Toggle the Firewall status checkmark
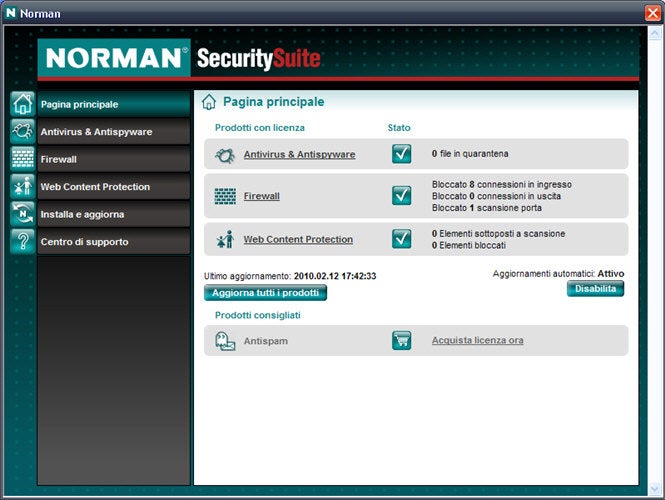The image size is (665, 500). pos(401,196)
